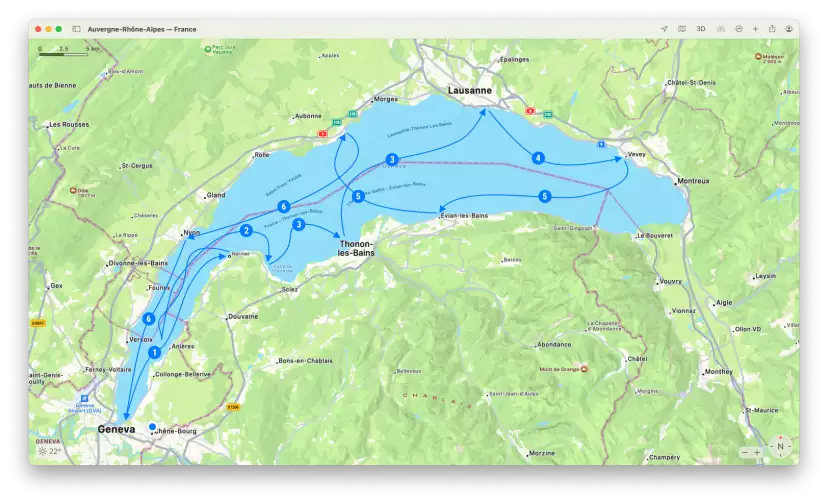Select the Leysin label
This screenshot has height=503, width=828.
766,276
